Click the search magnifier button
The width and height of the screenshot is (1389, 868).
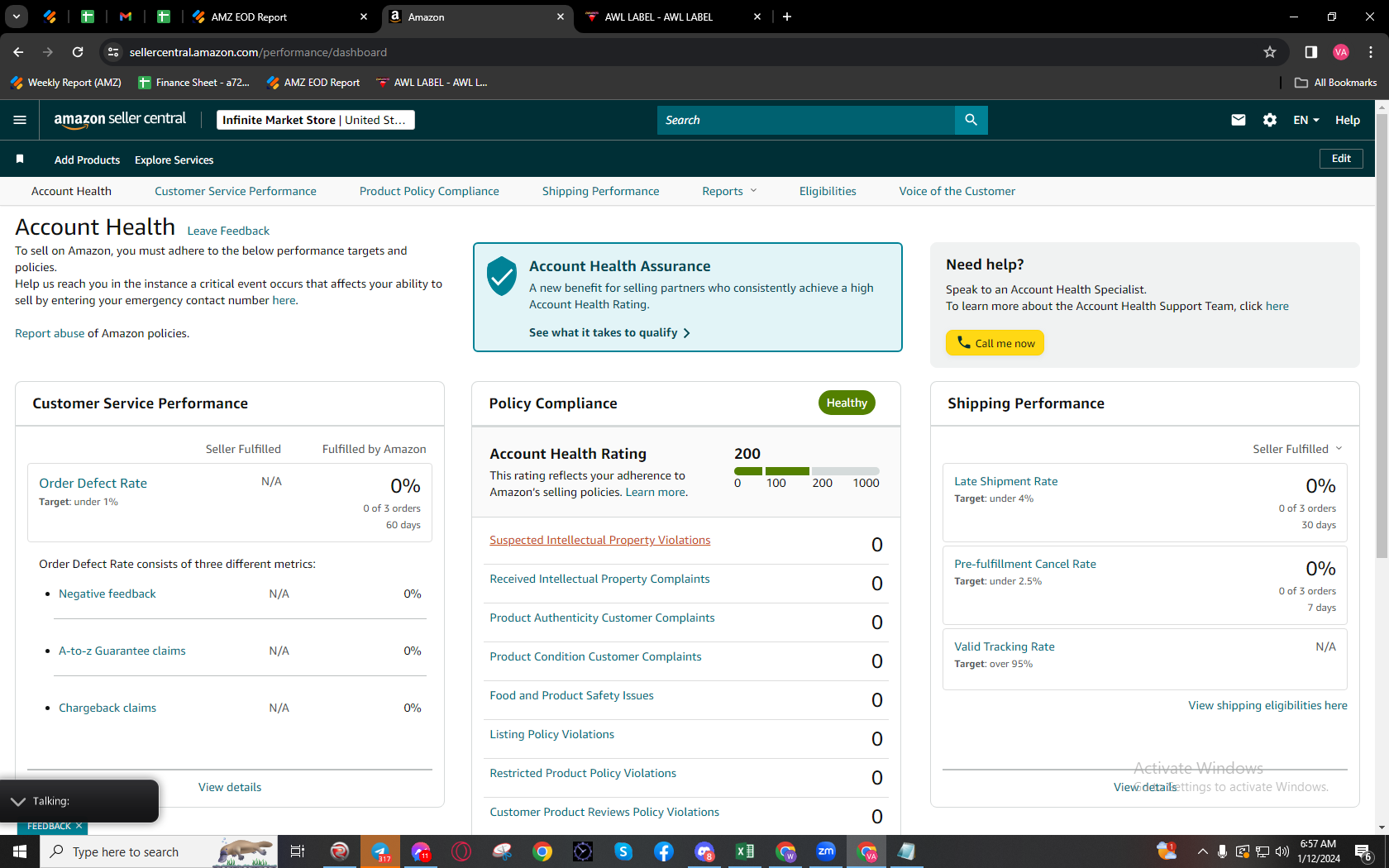tap(971, 120)
